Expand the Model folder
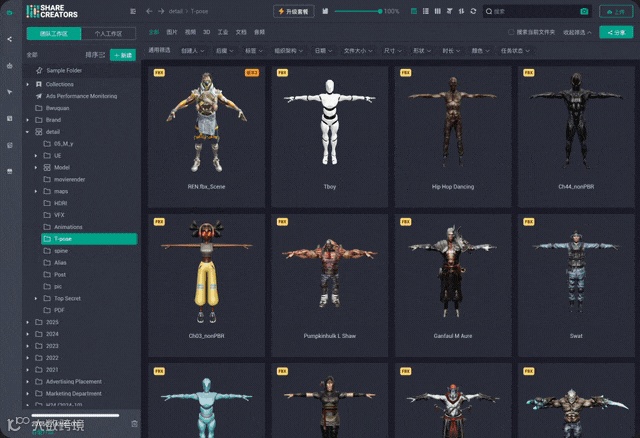Image resolution: width=640 pixels, height=438 pixels. (x=36, y=167)
